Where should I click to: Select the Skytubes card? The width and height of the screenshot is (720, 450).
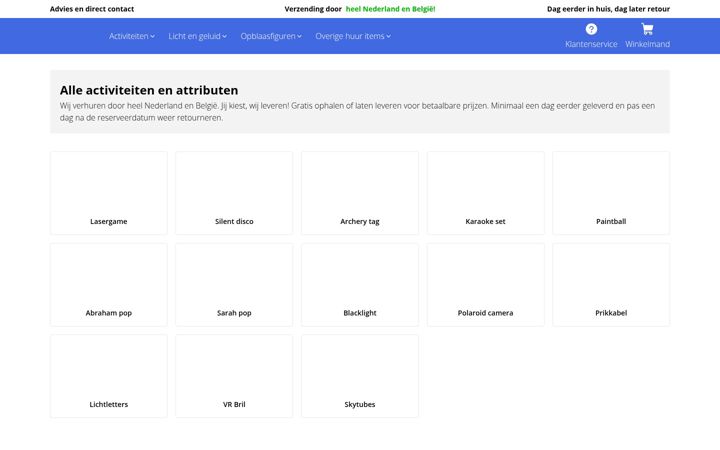360,376
